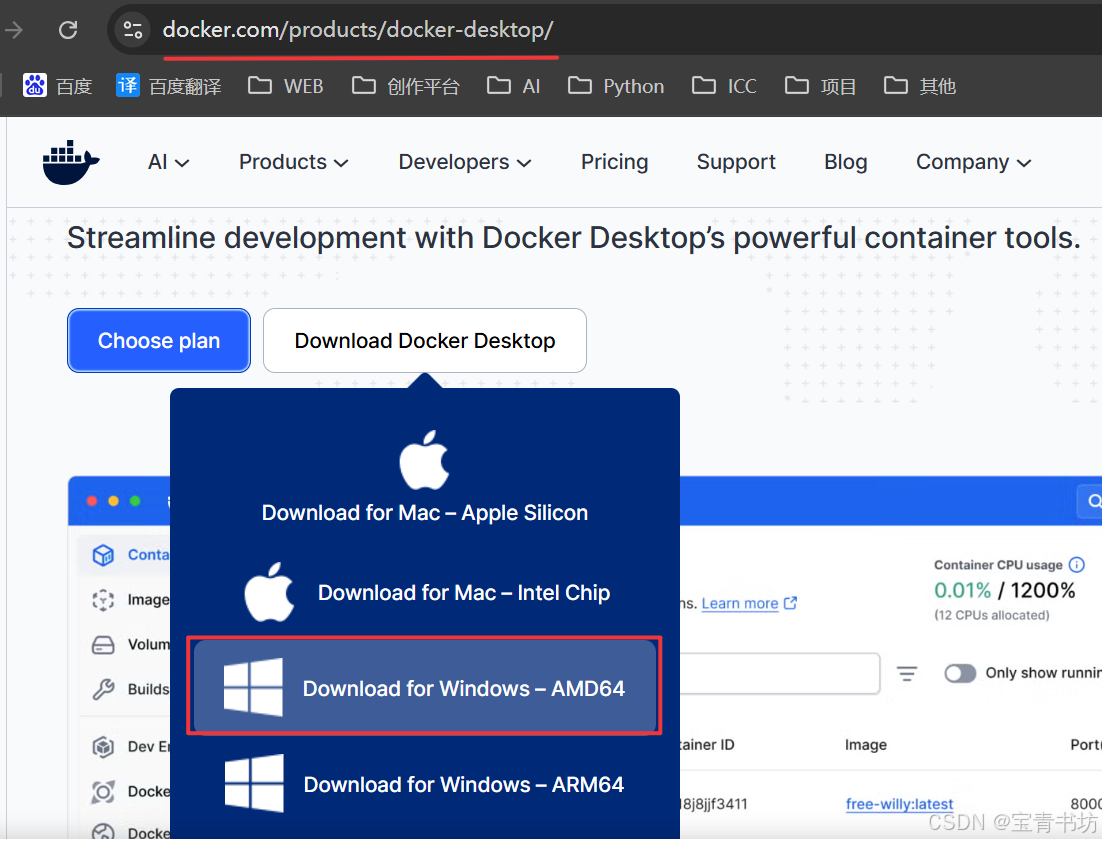
Task: Click the filter lines icon
Action: [x=907, y=673]
